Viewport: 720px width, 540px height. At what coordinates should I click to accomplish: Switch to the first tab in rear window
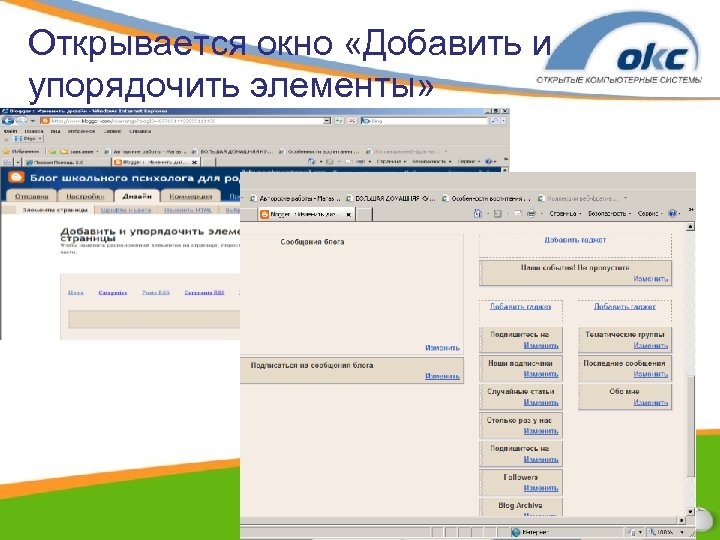67,162
